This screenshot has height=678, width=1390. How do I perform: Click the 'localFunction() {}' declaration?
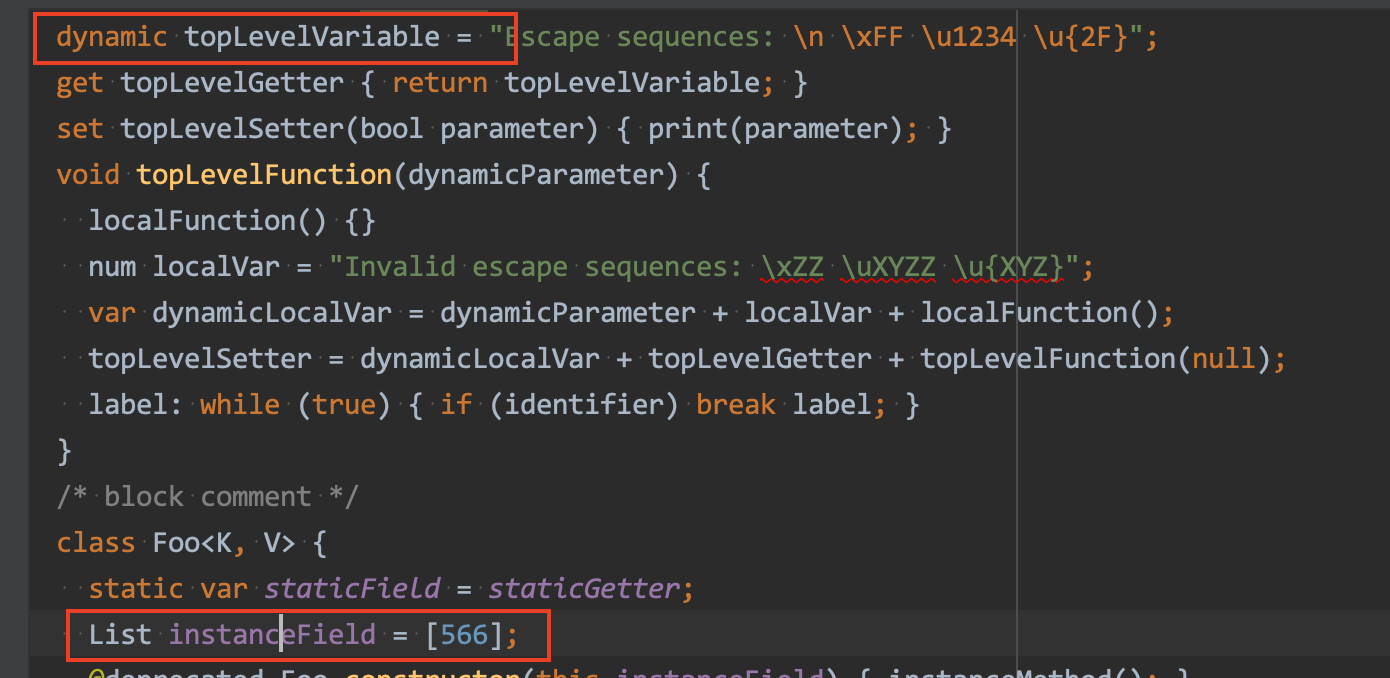[232, 220]
